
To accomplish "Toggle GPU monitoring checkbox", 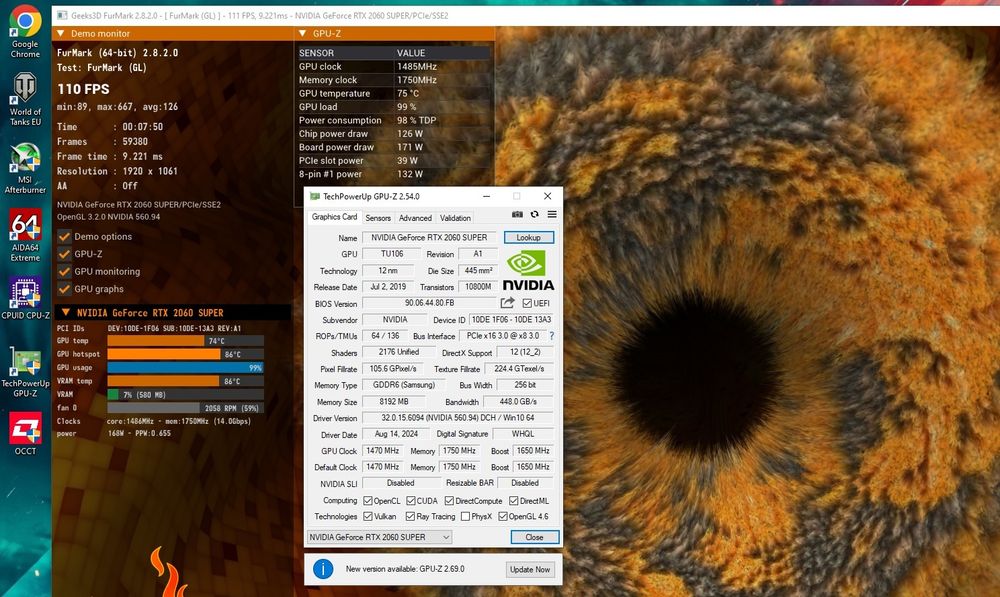I will 64,272.
